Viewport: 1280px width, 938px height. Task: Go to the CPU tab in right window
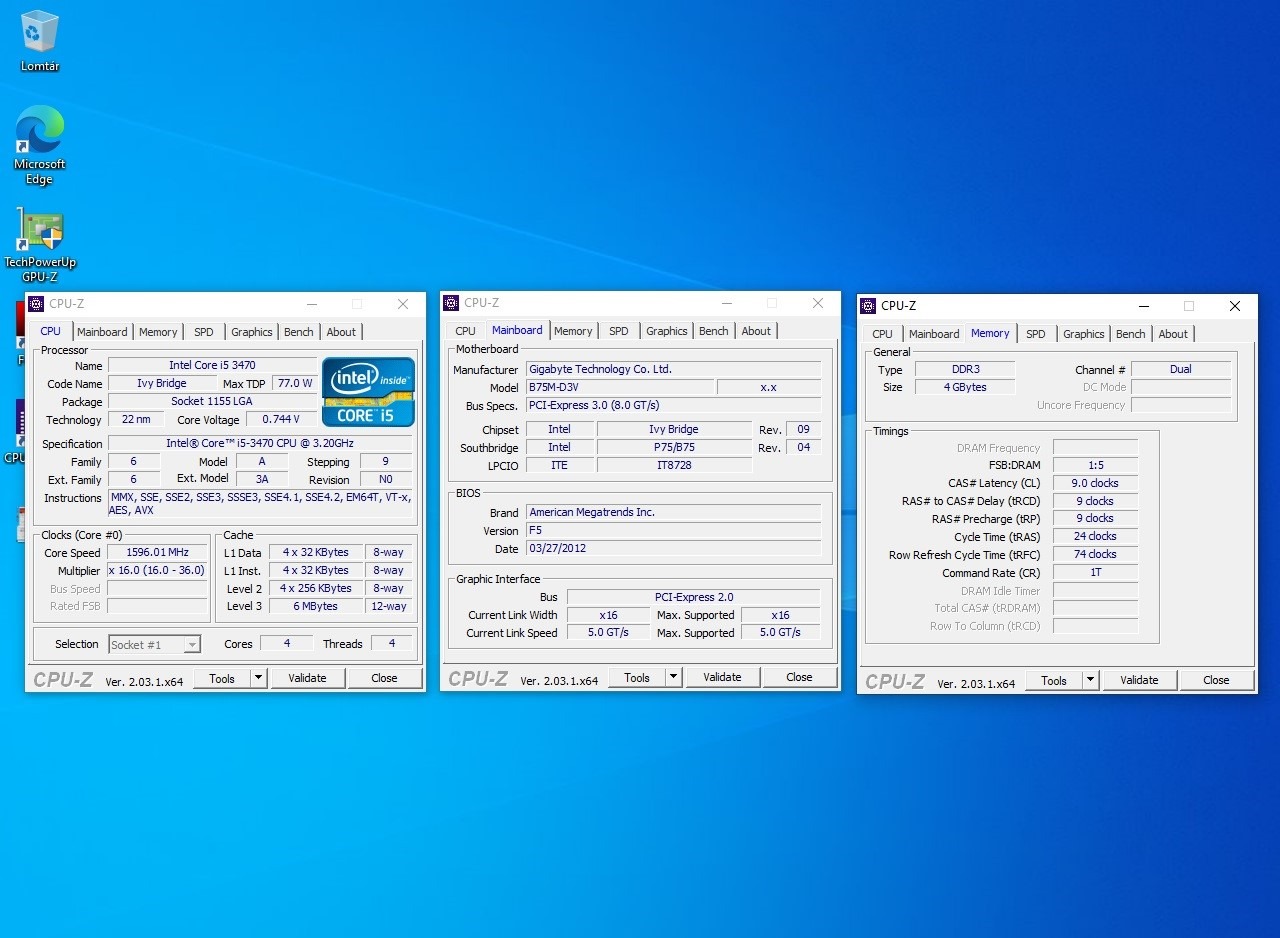[x=883, y=334]
